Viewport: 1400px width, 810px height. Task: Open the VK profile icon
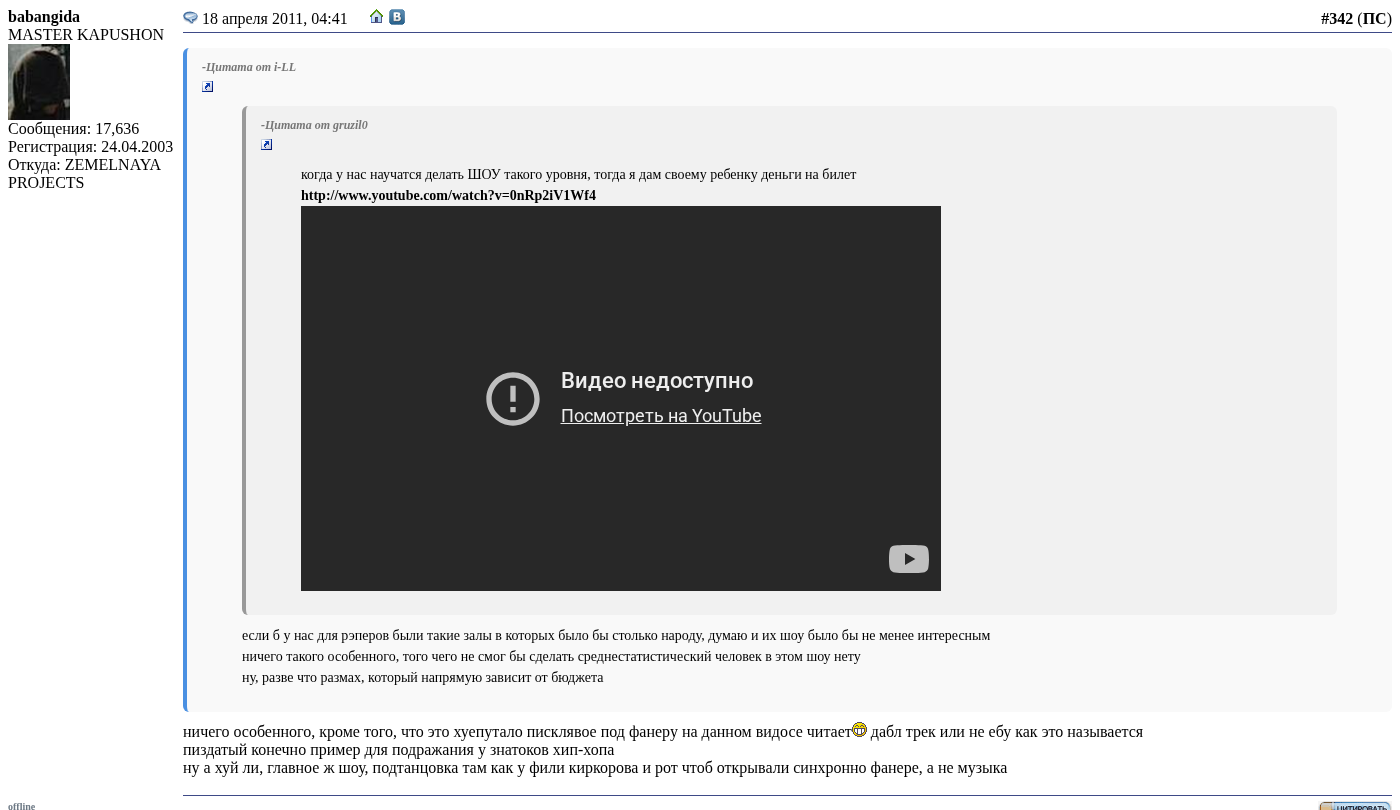pos(397,17)
